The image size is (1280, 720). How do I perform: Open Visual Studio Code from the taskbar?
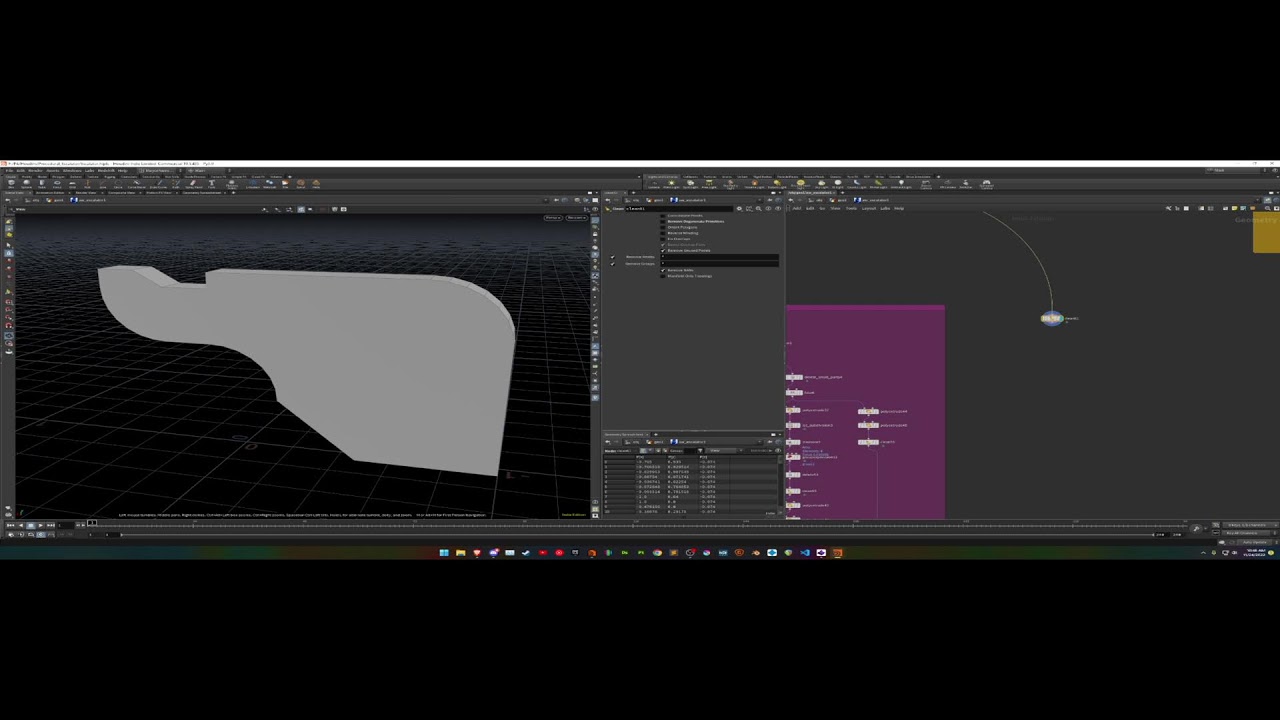point(804,552)
